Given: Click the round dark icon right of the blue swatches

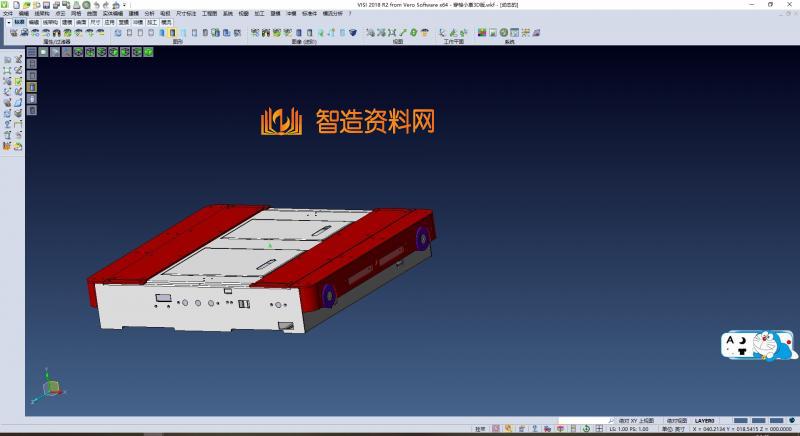Looking at the screenshot, I should point(792,421).
